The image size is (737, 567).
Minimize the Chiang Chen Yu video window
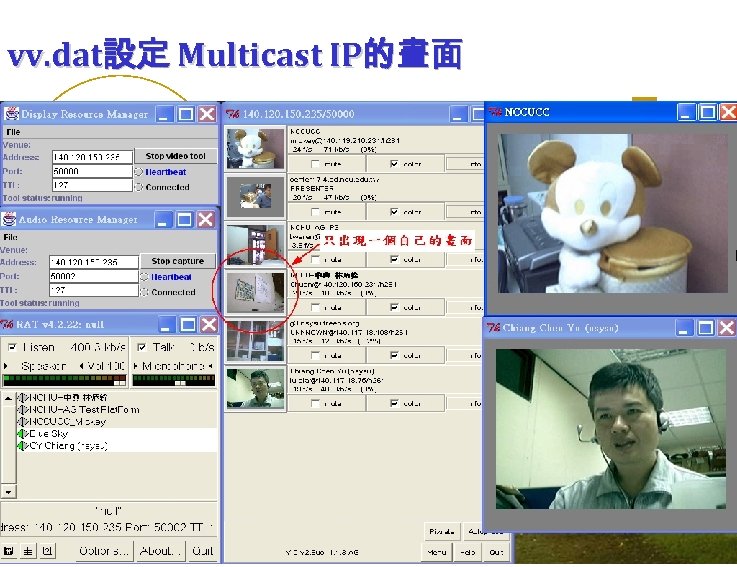(684, 328)
